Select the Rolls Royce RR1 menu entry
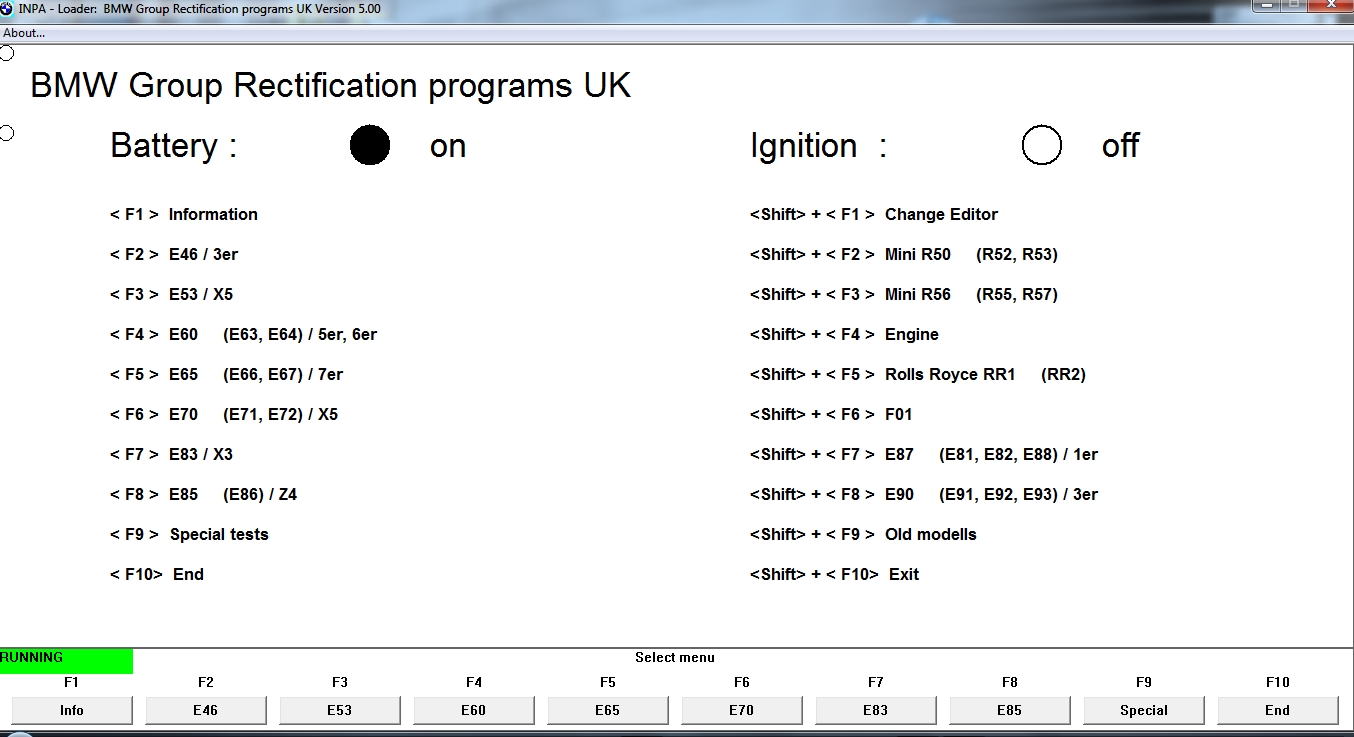The height and width of the screenshot is (737, 1354). 949,374
